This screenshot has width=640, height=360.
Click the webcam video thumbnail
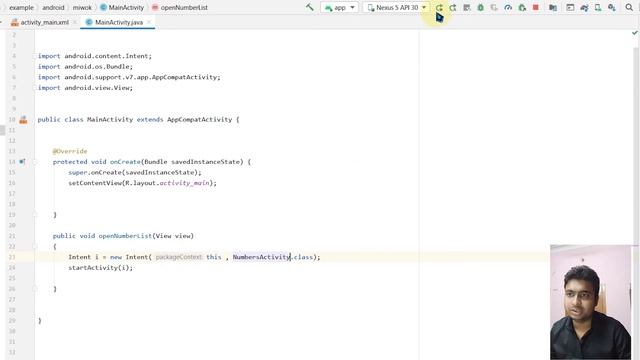click(x=591, y=302)
